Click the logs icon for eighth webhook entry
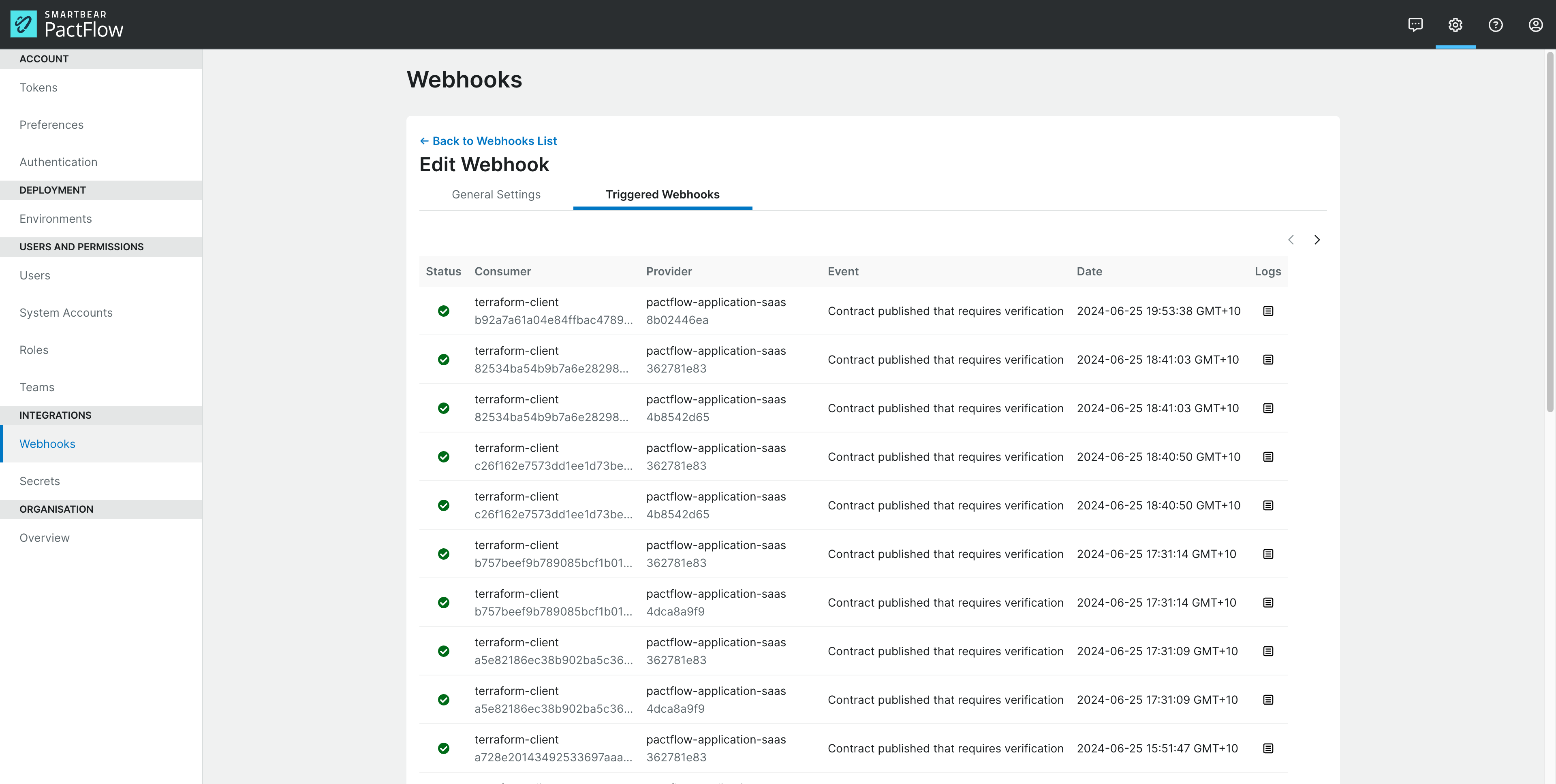Viewport: 1556px width, 784px height. coord(1268,651)
